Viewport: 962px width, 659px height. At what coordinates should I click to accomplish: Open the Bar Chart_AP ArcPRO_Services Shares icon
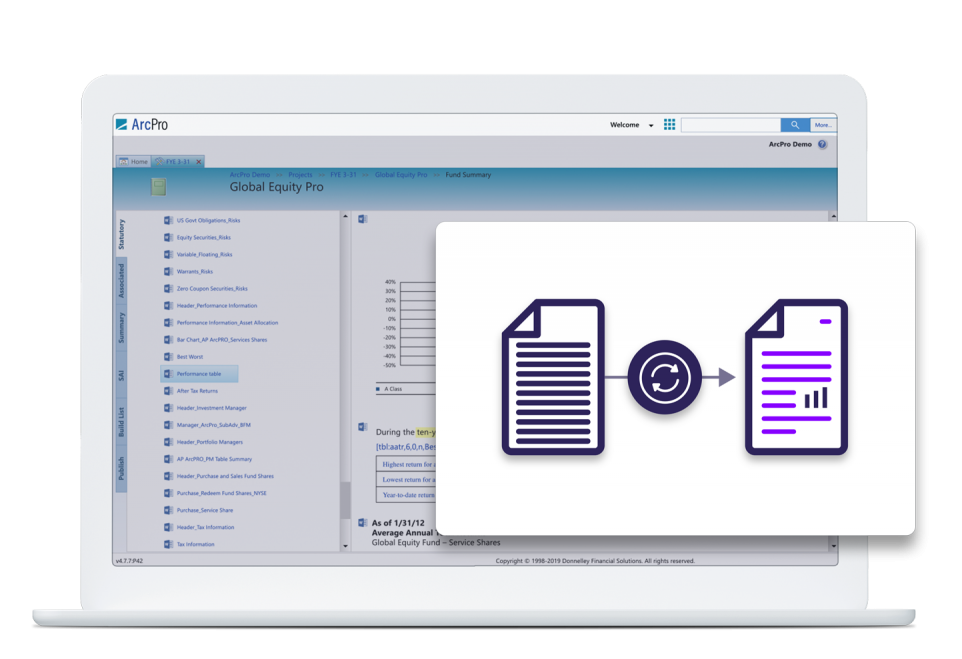(168, 339)
